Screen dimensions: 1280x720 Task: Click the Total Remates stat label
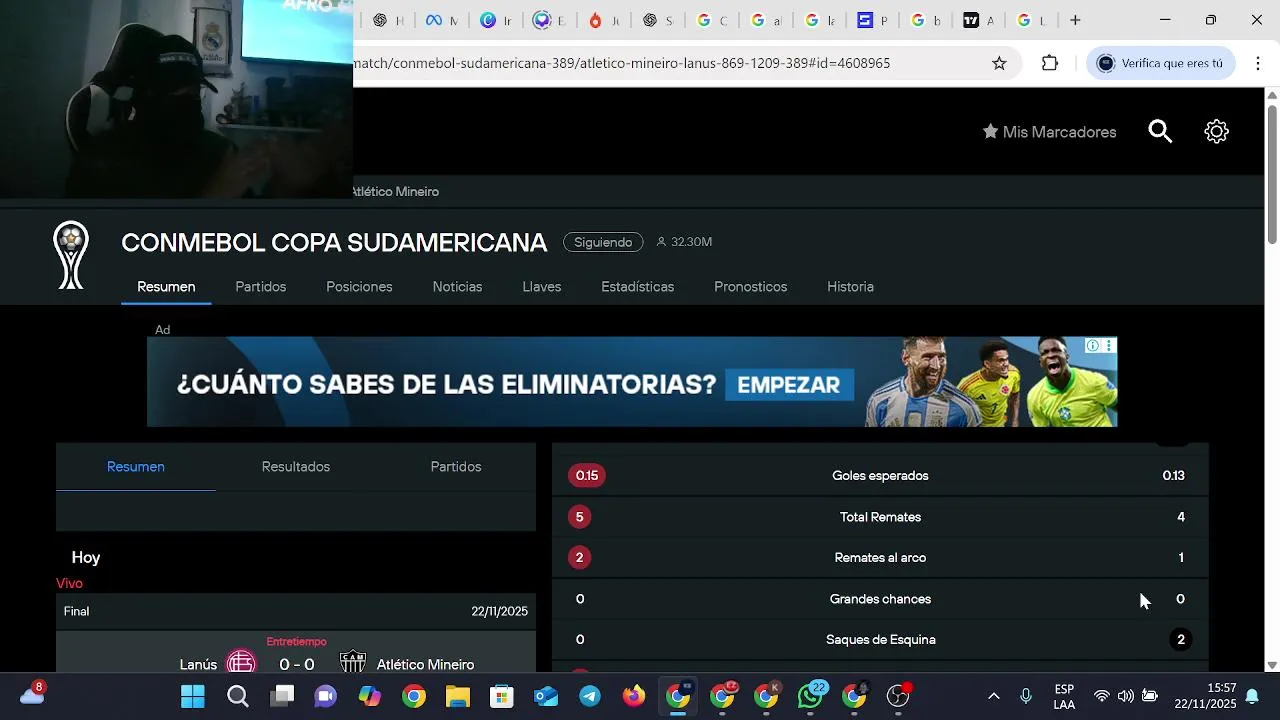click(x=880, y=517)
